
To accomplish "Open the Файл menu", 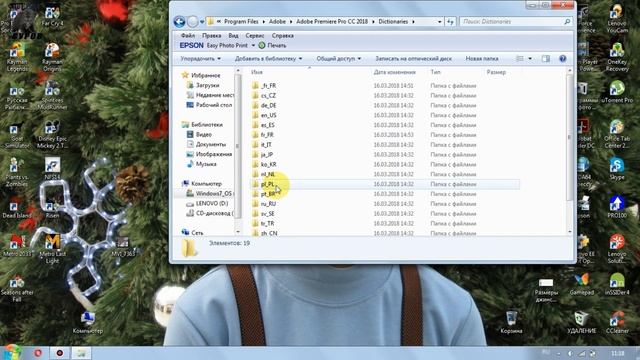I will [x=188, y=36].
